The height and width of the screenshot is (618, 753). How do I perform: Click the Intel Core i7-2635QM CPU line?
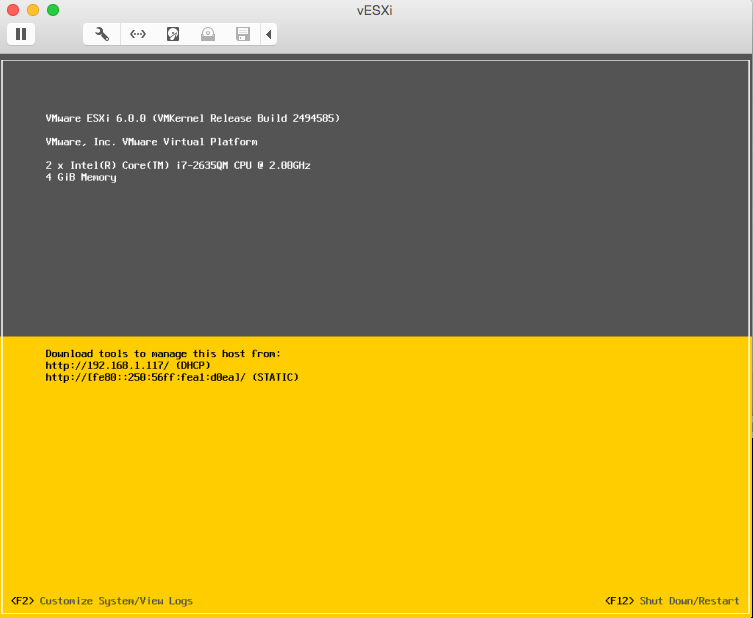(x=178, y=165)
